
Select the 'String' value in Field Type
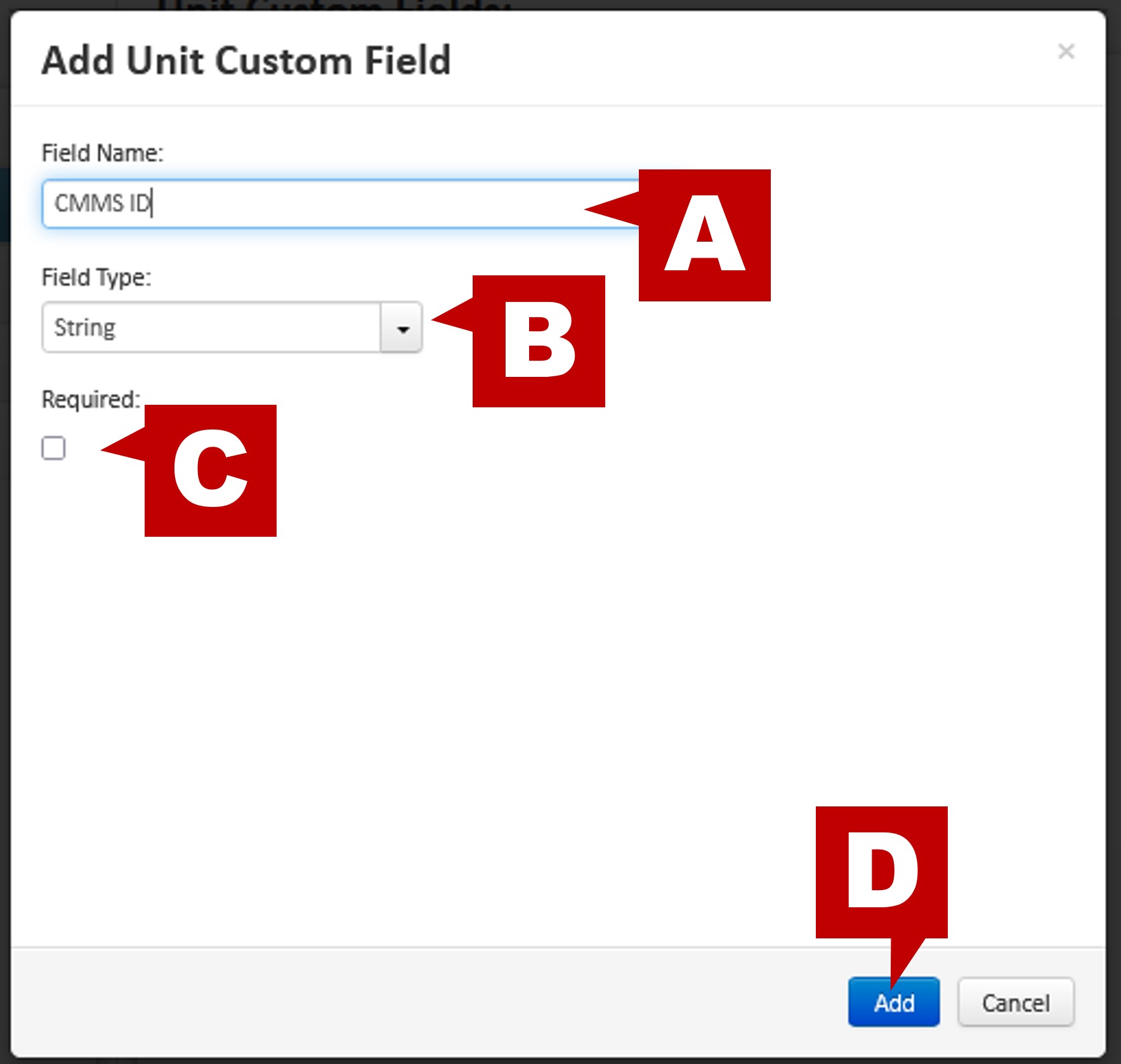pyautogui.click(x=85, y=327)
